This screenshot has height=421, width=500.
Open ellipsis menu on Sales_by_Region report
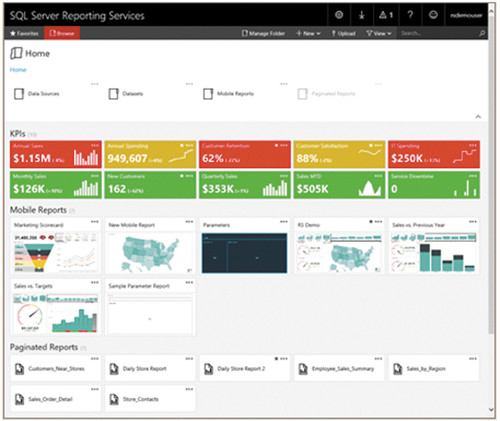point(473,359)
